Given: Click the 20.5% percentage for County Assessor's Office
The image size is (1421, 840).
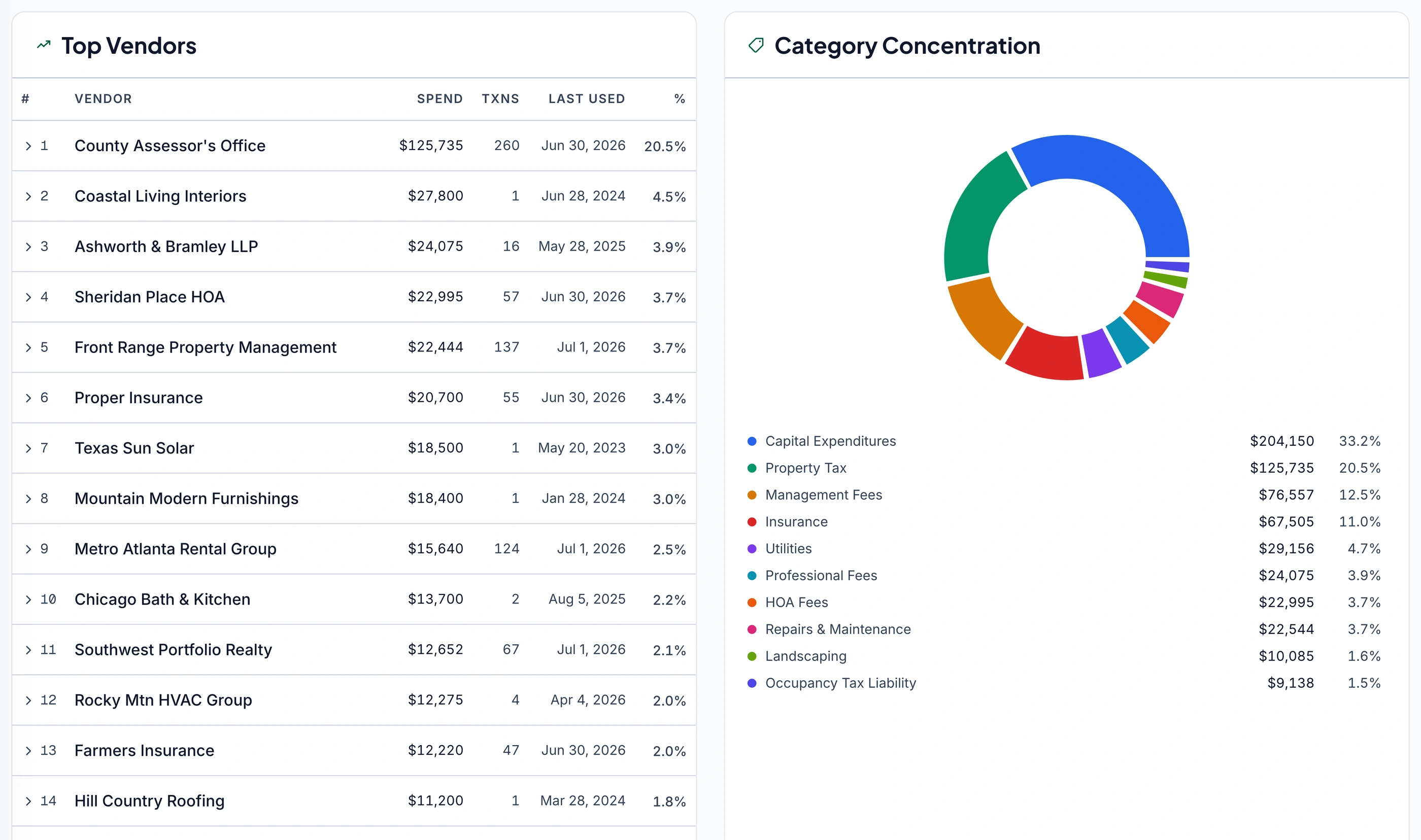Looking at the screenshot, I should (665, 147).
